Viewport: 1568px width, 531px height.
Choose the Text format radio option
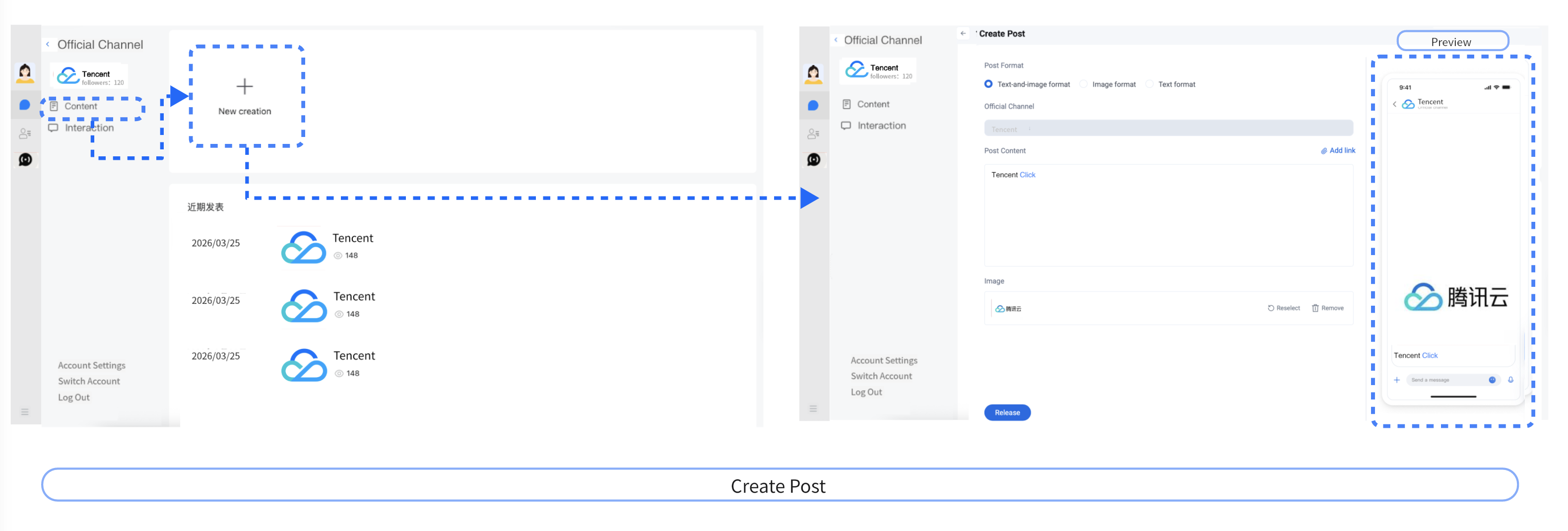1149,84
